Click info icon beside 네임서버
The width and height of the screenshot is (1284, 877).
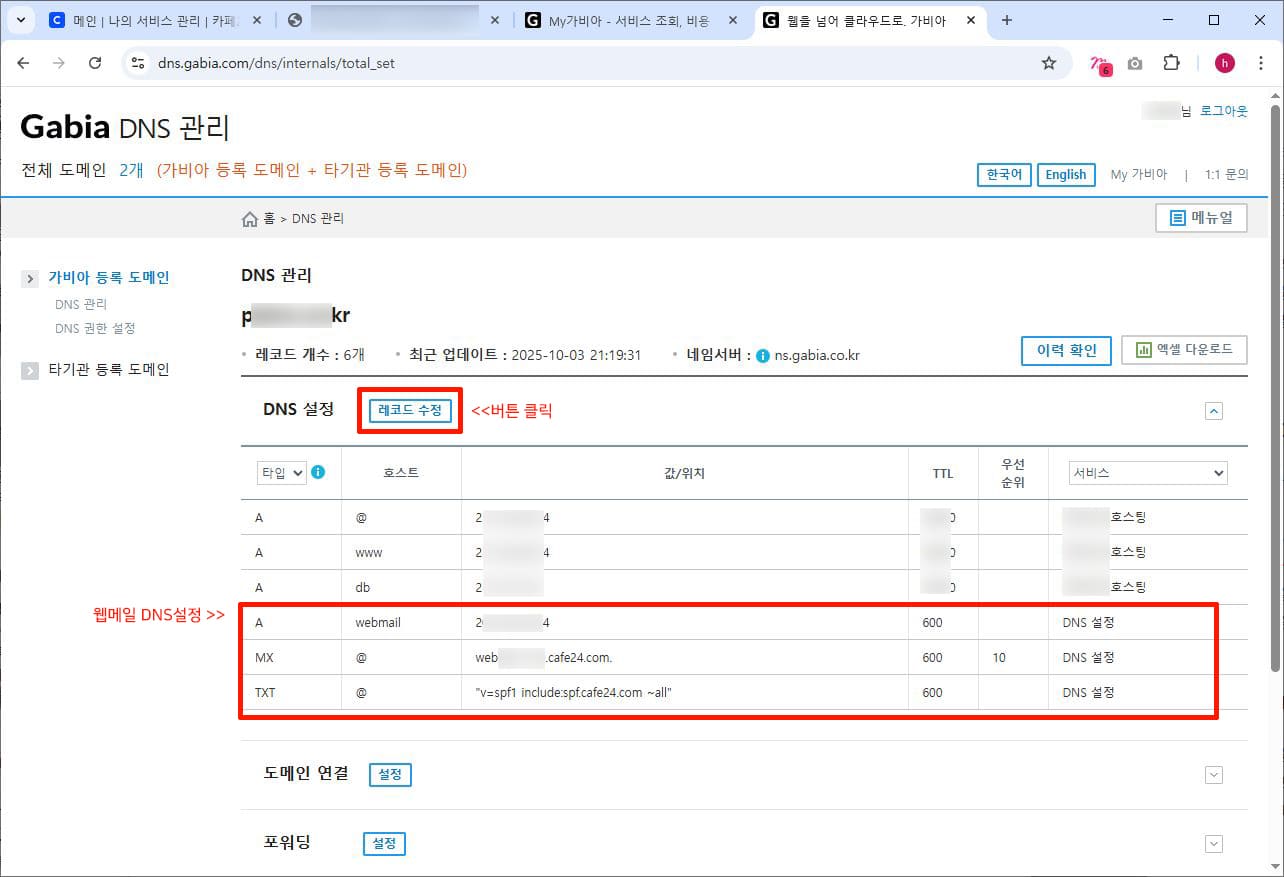(x=763, y=355)
